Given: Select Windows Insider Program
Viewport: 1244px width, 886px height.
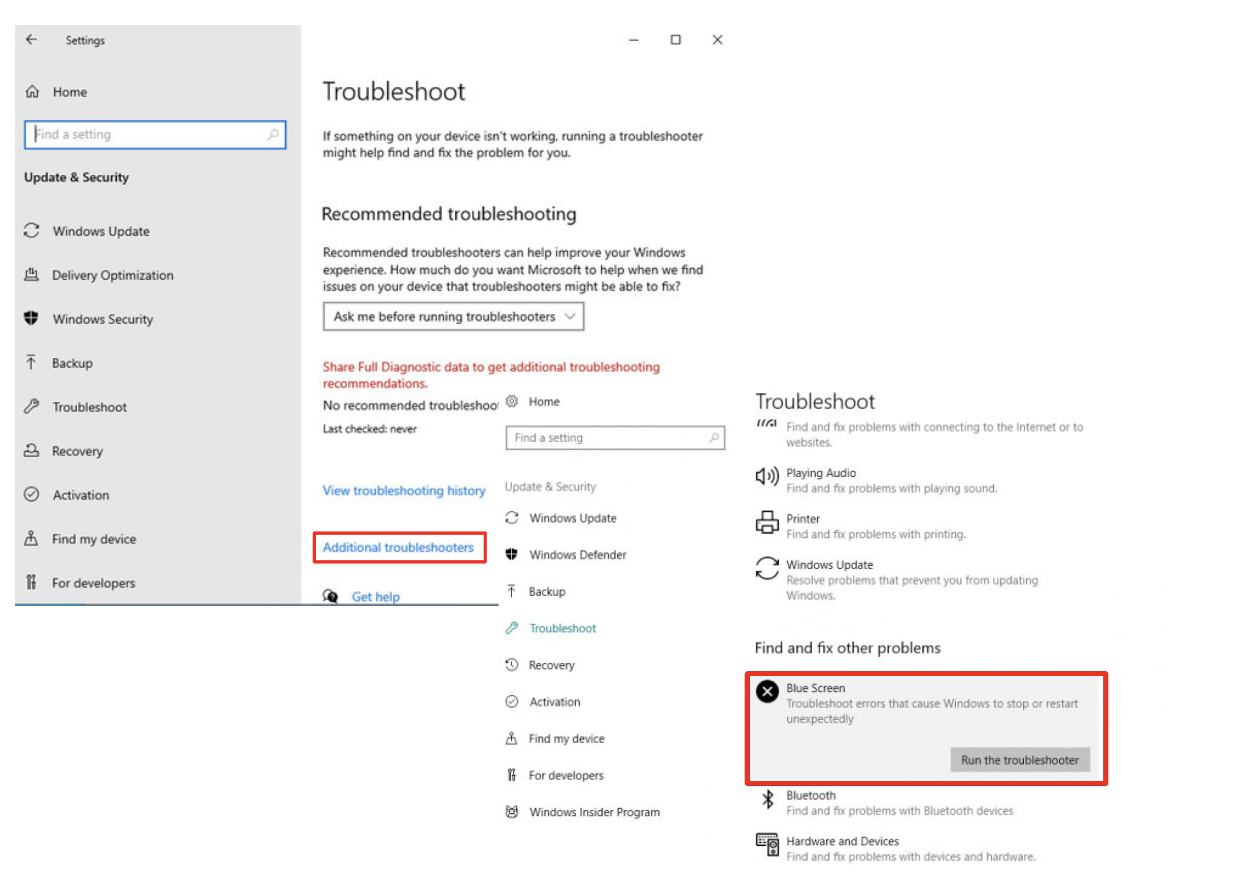Looking at the screenshot, I should click(593, 812).
